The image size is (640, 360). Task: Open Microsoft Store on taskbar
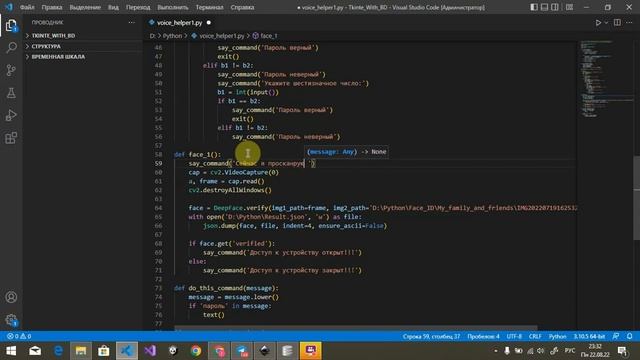pyautogui.click(x=104, y=351)
